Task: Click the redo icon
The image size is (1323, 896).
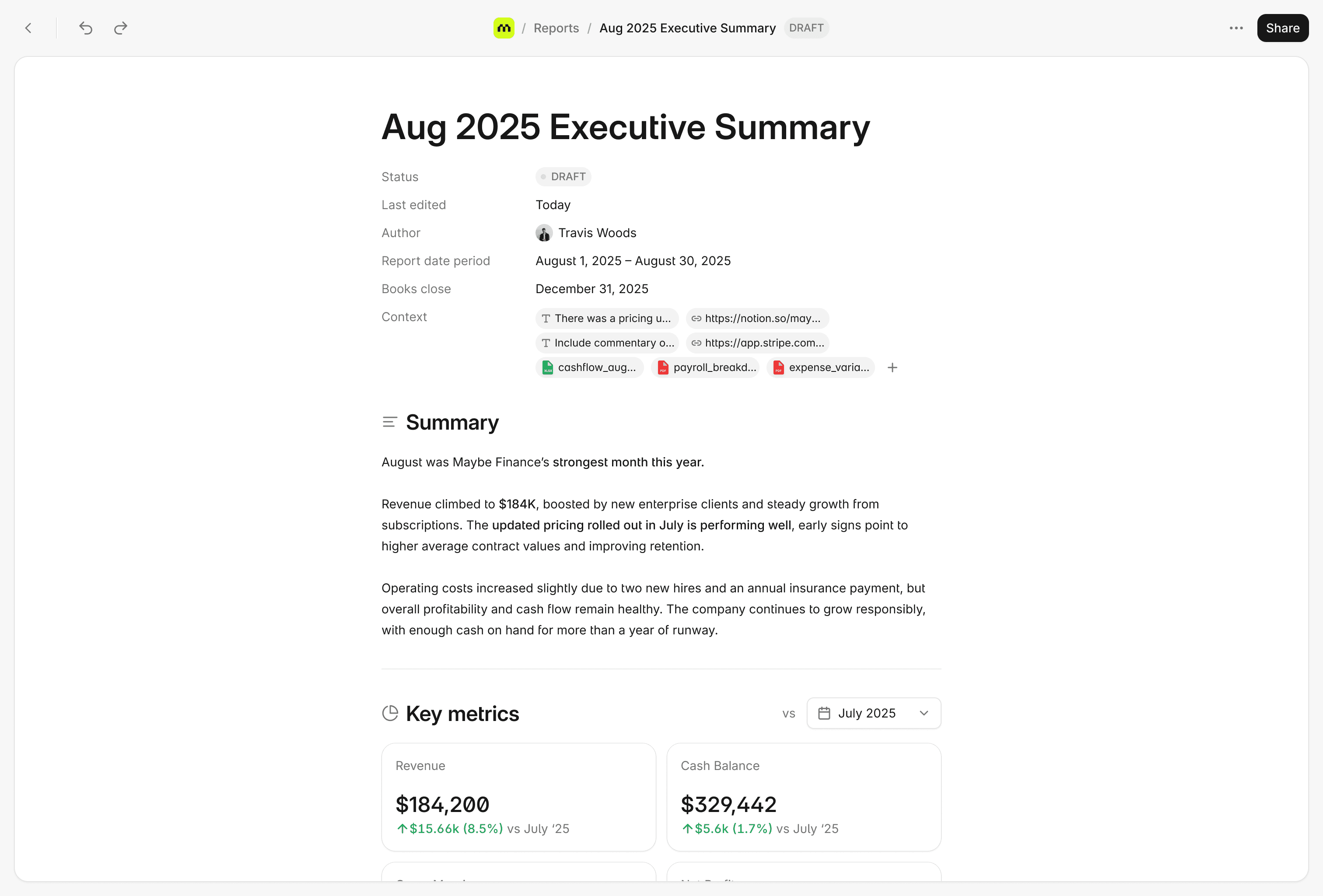Action: click(120, 28)
